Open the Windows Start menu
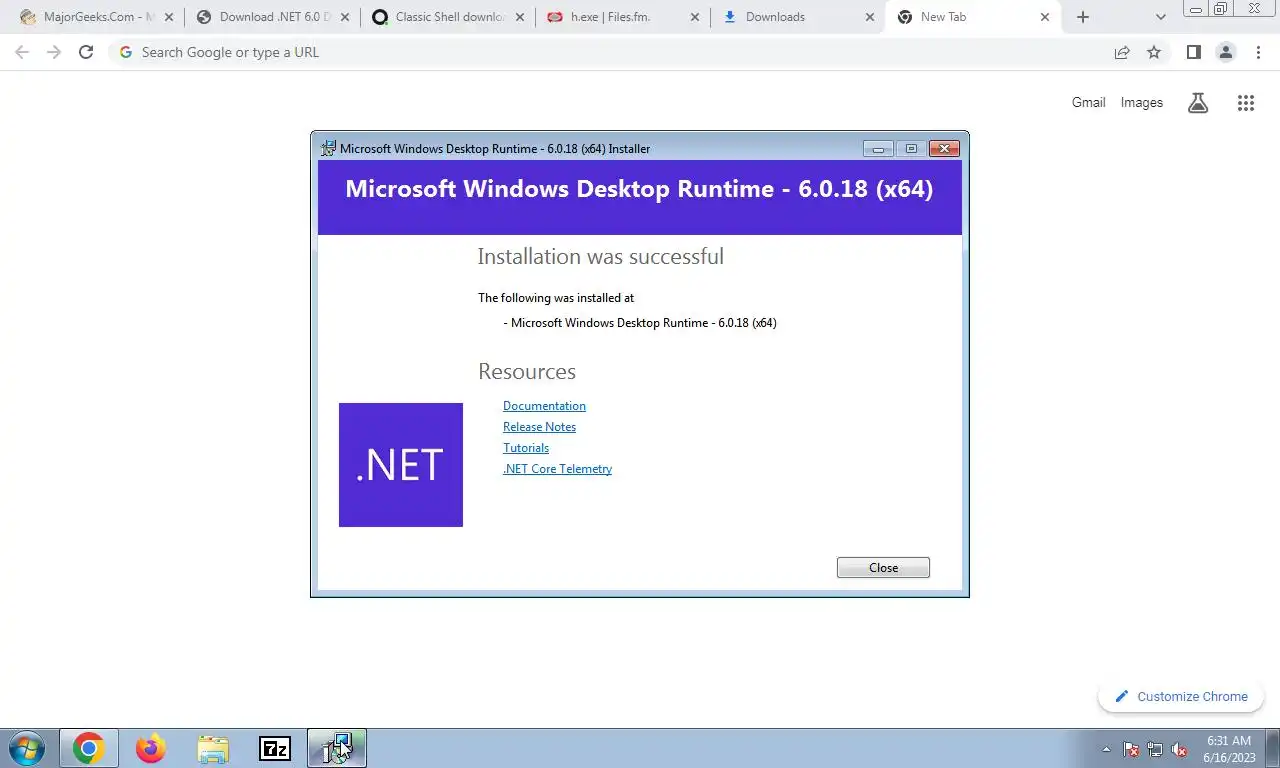The image size is (1280, 768). pyautogui.click(x=26, y=748)
